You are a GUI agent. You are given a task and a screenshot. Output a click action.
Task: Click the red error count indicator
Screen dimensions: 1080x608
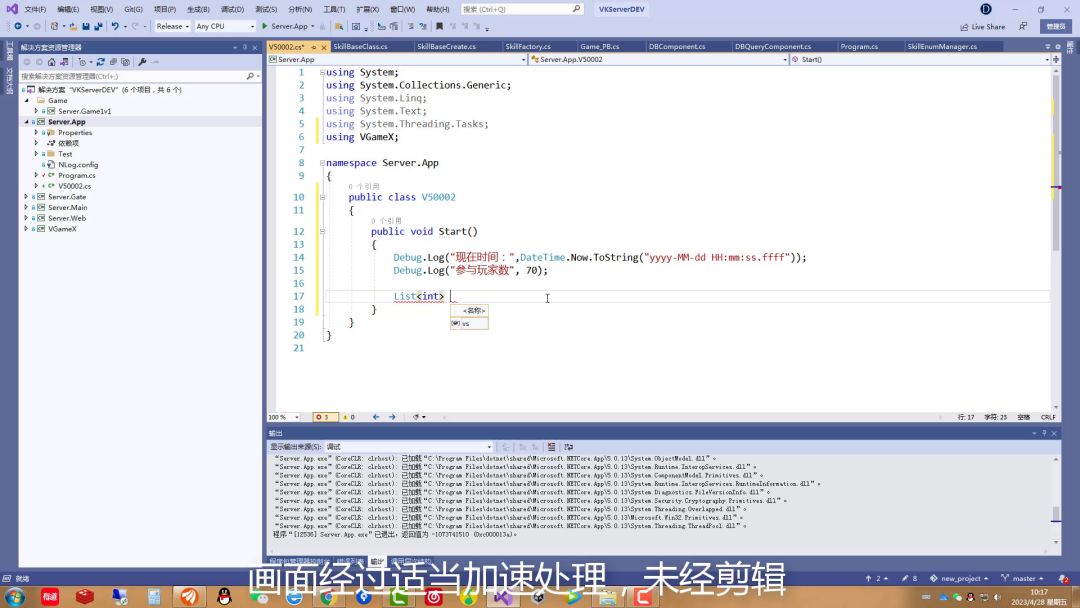click(x=322, y=417)
